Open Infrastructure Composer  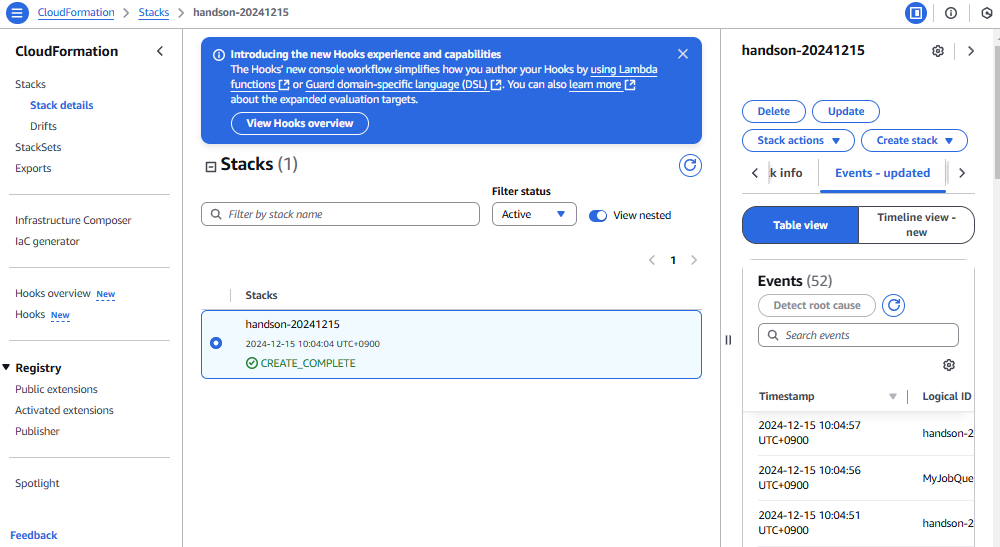click(73, 220)
